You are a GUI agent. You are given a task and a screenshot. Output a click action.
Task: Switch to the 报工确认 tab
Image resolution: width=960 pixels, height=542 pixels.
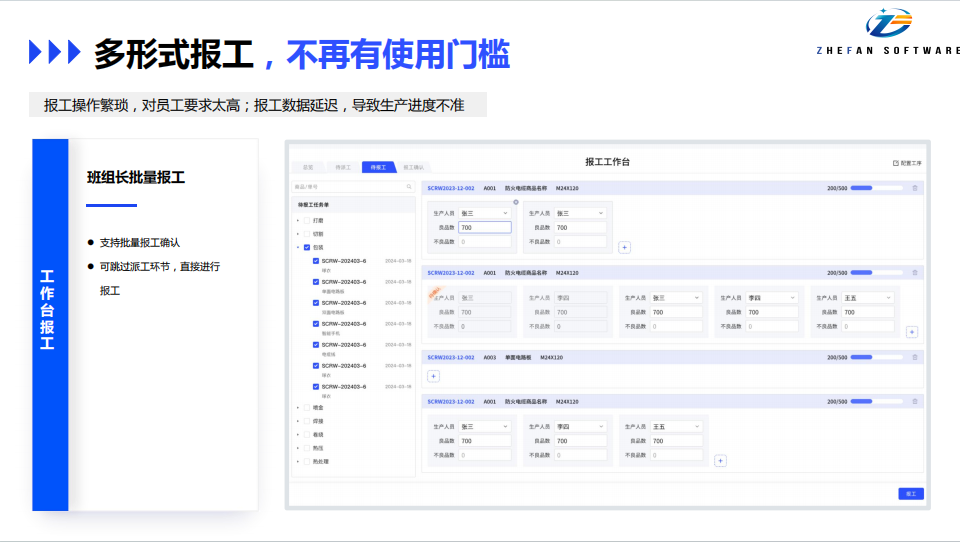click(412, 167)
